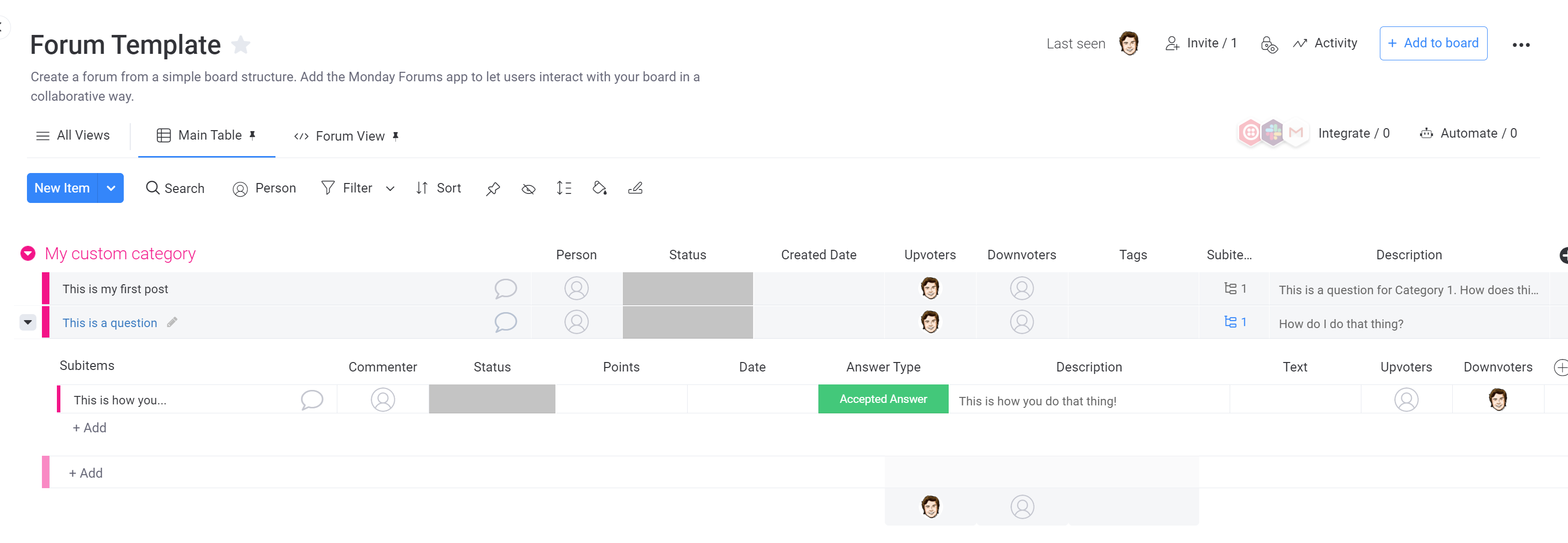Viewport: 1568px width, 543px height.
Task: Open the New Item dropdown arrow
Action: [x=111, y=188]
